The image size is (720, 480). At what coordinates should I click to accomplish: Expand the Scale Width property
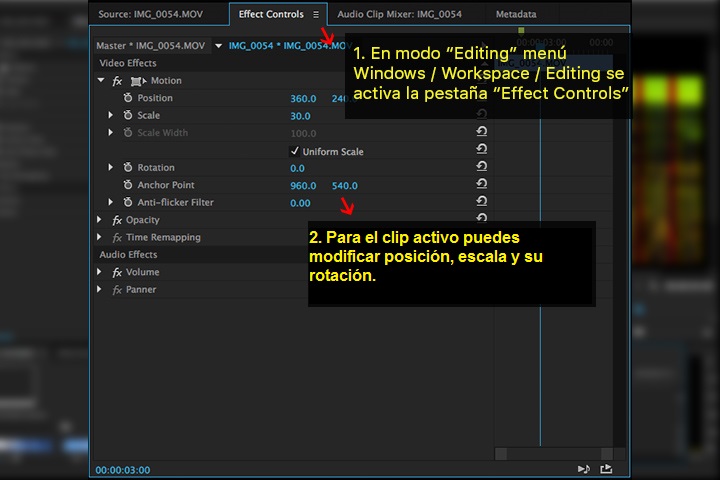click(110, 132)
